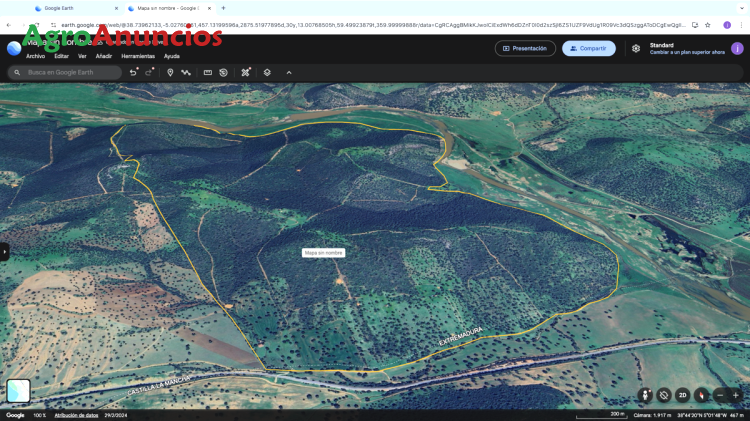Open the map layers stack icon
Viewport: 750px width, 421px height.
pos(267,72)
